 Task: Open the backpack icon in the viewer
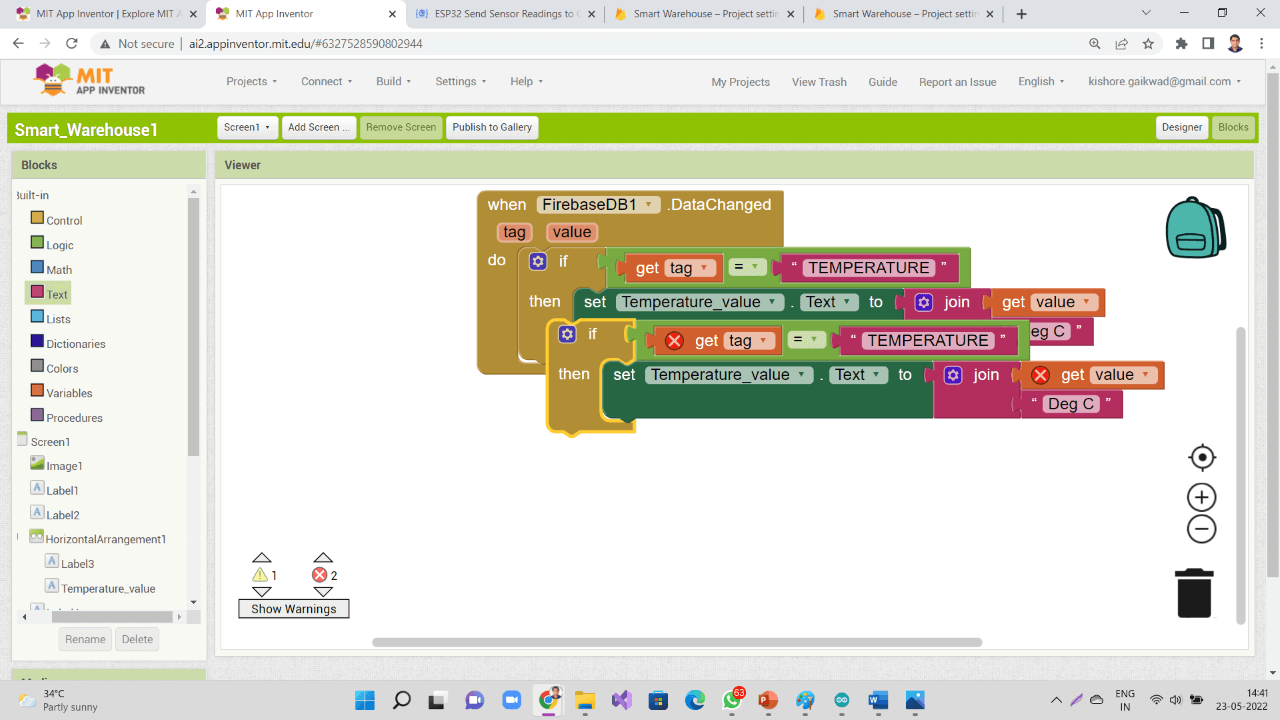click(1195, 228)
